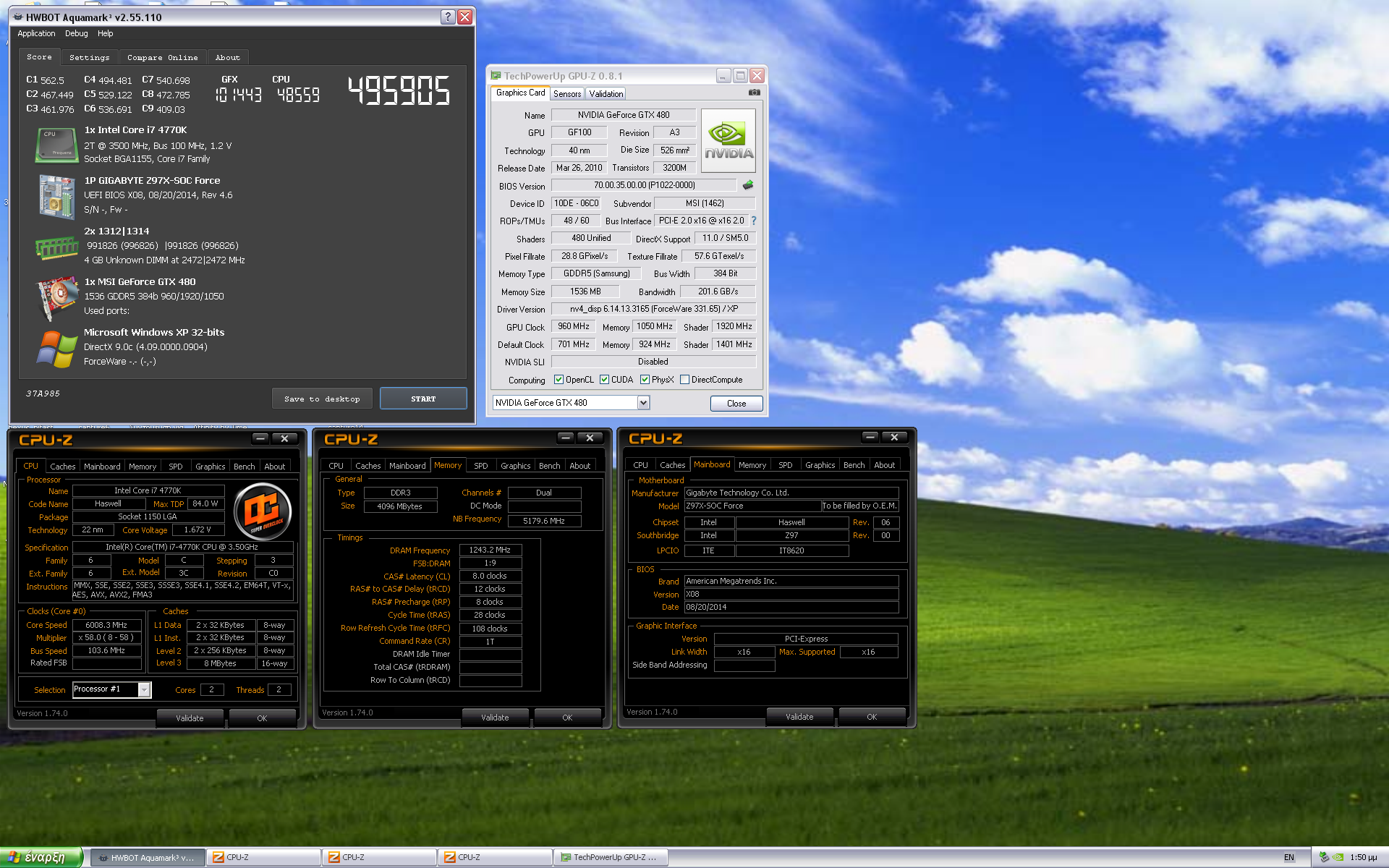Click the total score 495905 in Aquamark
Image resolution: width=1389 pixels, height=868 pixels.
pyautogui.click(x=399, y=91)
